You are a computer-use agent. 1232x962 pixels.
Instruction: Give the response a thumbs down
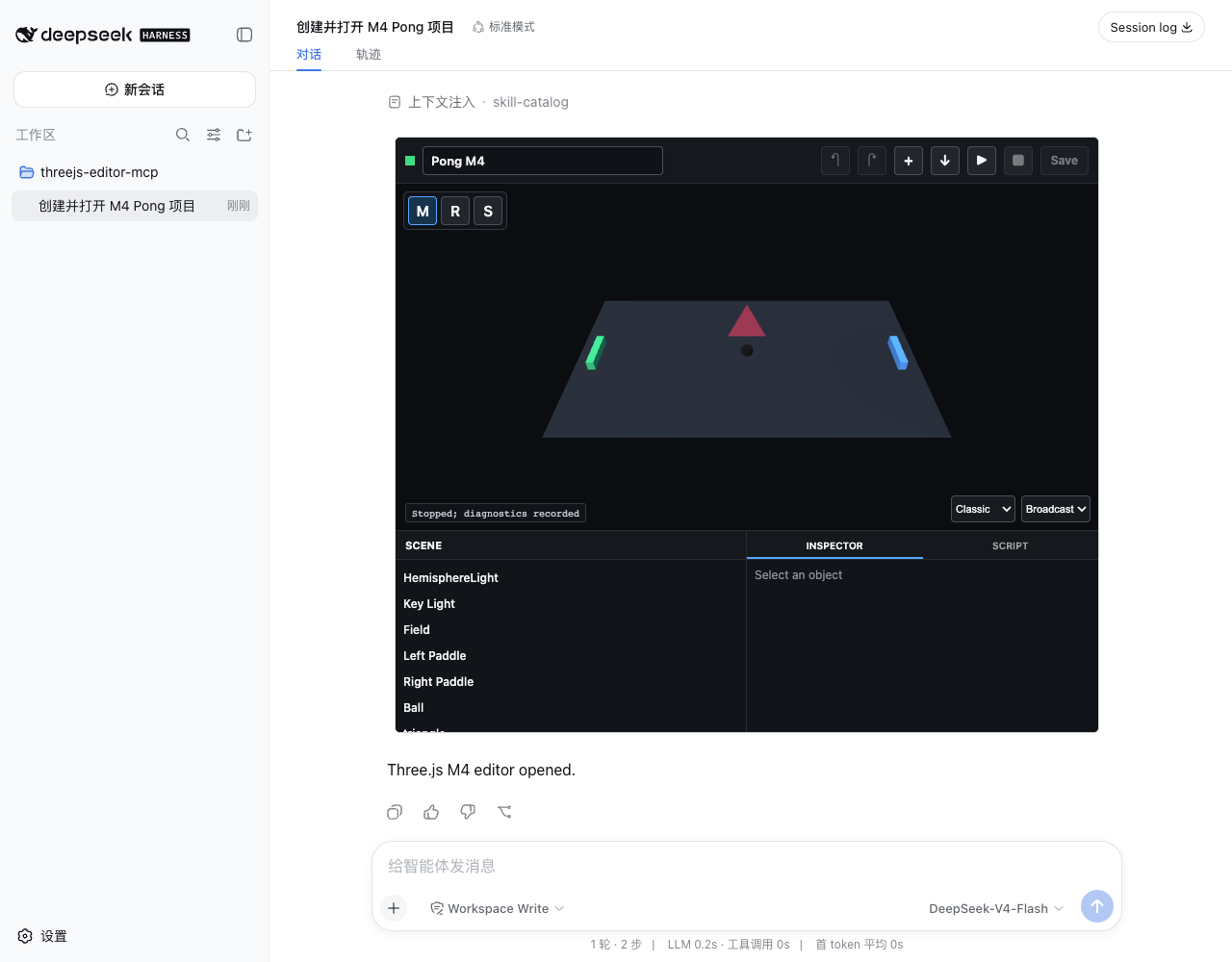click(468, 812)
